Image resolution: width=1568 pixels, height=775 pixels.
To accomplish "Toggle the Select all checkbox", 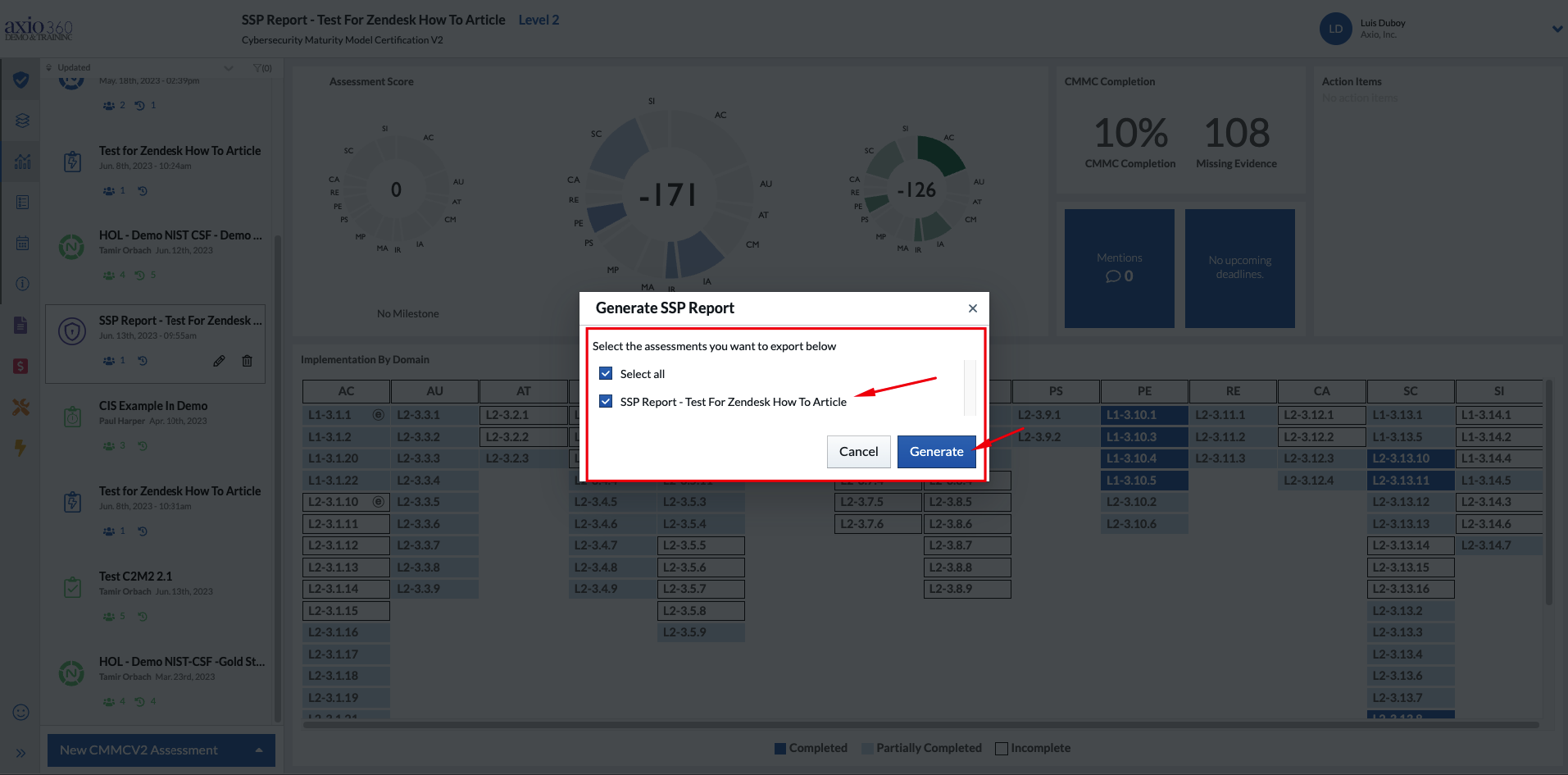I will coord(606,373).
